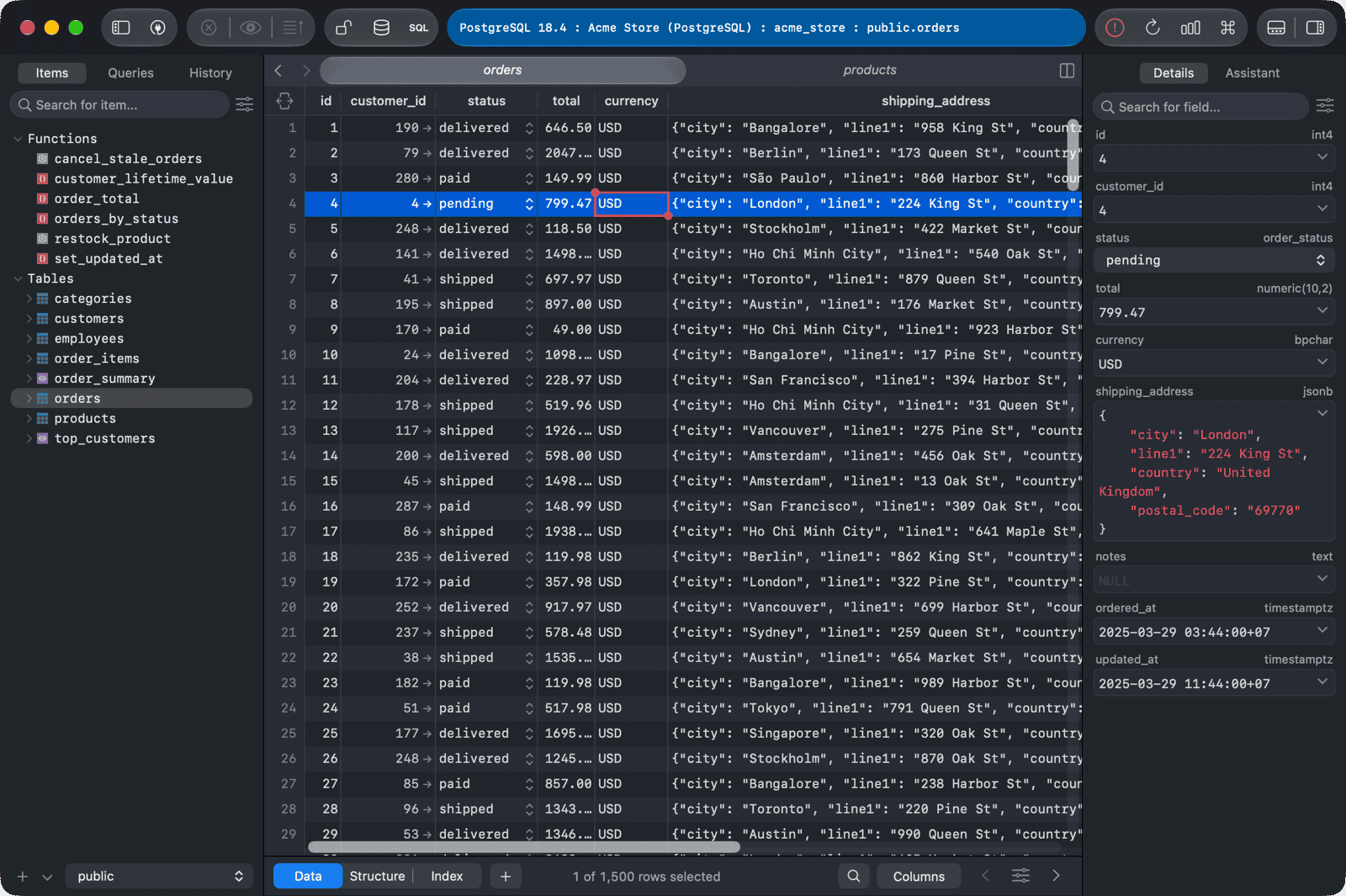
Task: Switch to the History tab
Action: click(210, 73)
